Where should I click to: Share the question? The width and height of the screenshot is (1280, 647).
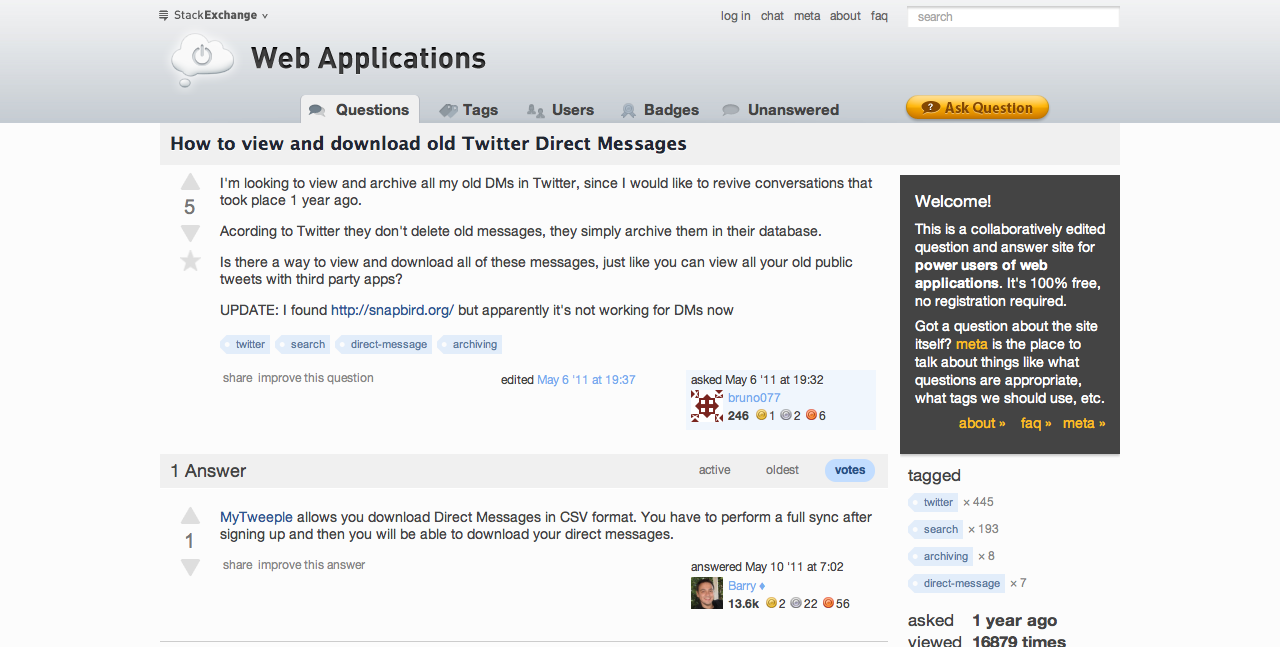(x=238, y=378)
